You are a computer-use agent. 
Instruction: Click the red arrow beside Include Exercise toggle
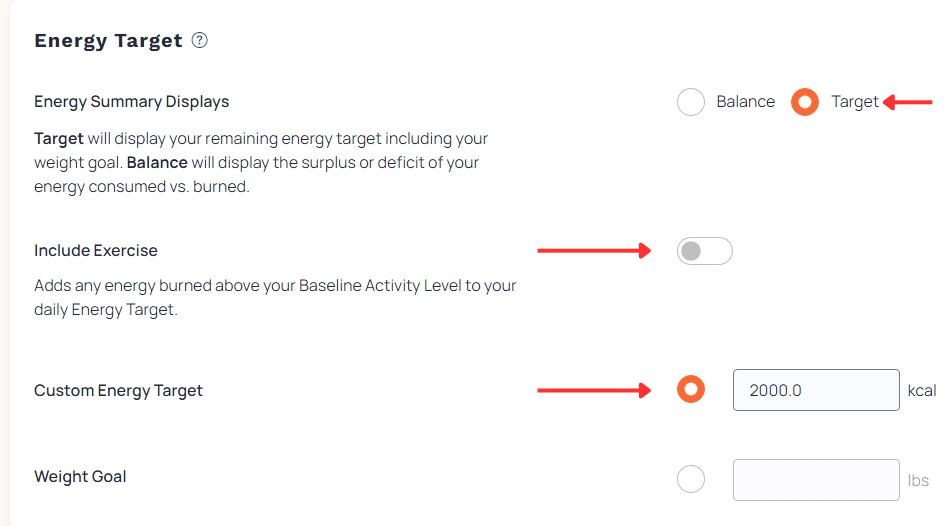(x=594, y=250)
